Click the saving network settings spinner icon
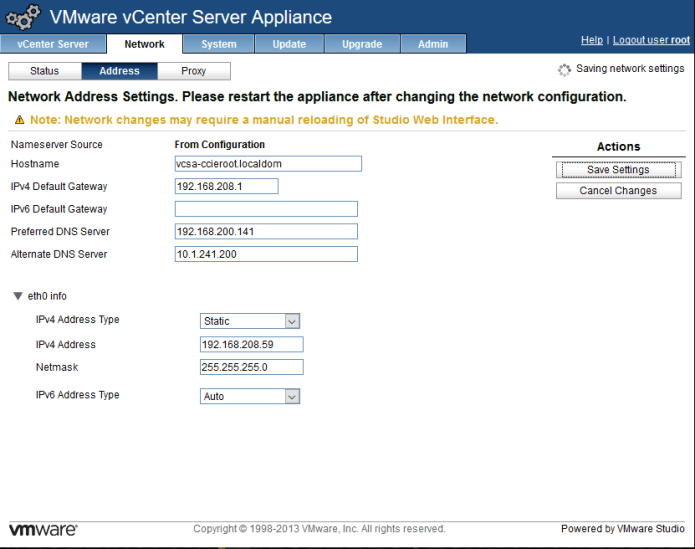695x549 pixels. [564, 70]
